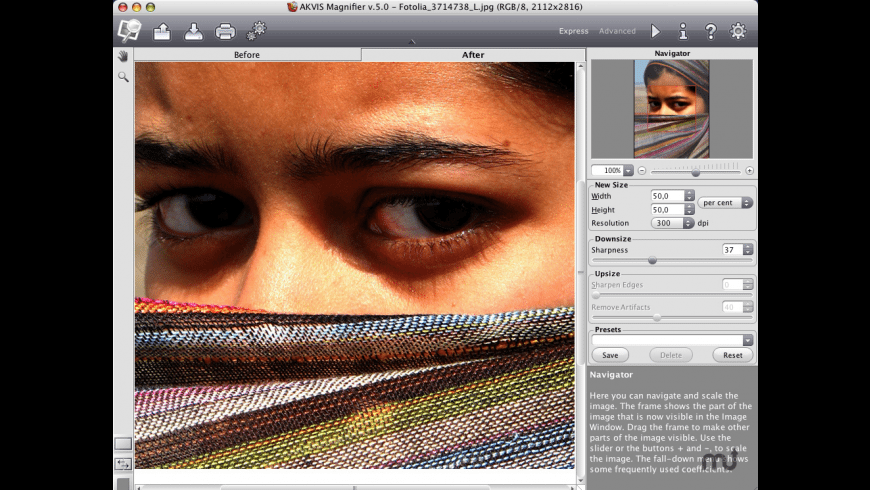
Task: Open an image with the upload icon
Action: pos(162,32)
